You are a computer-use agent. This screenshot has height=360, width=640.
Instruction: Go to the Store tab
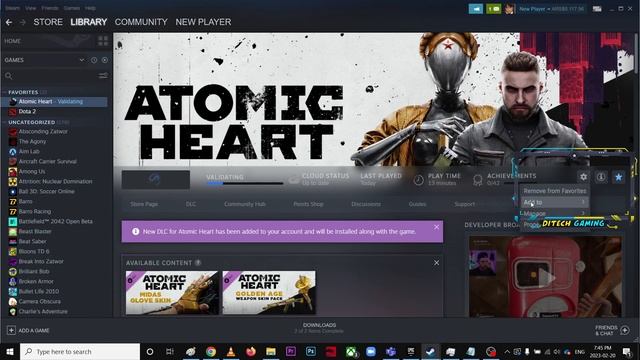coord(48,22)
